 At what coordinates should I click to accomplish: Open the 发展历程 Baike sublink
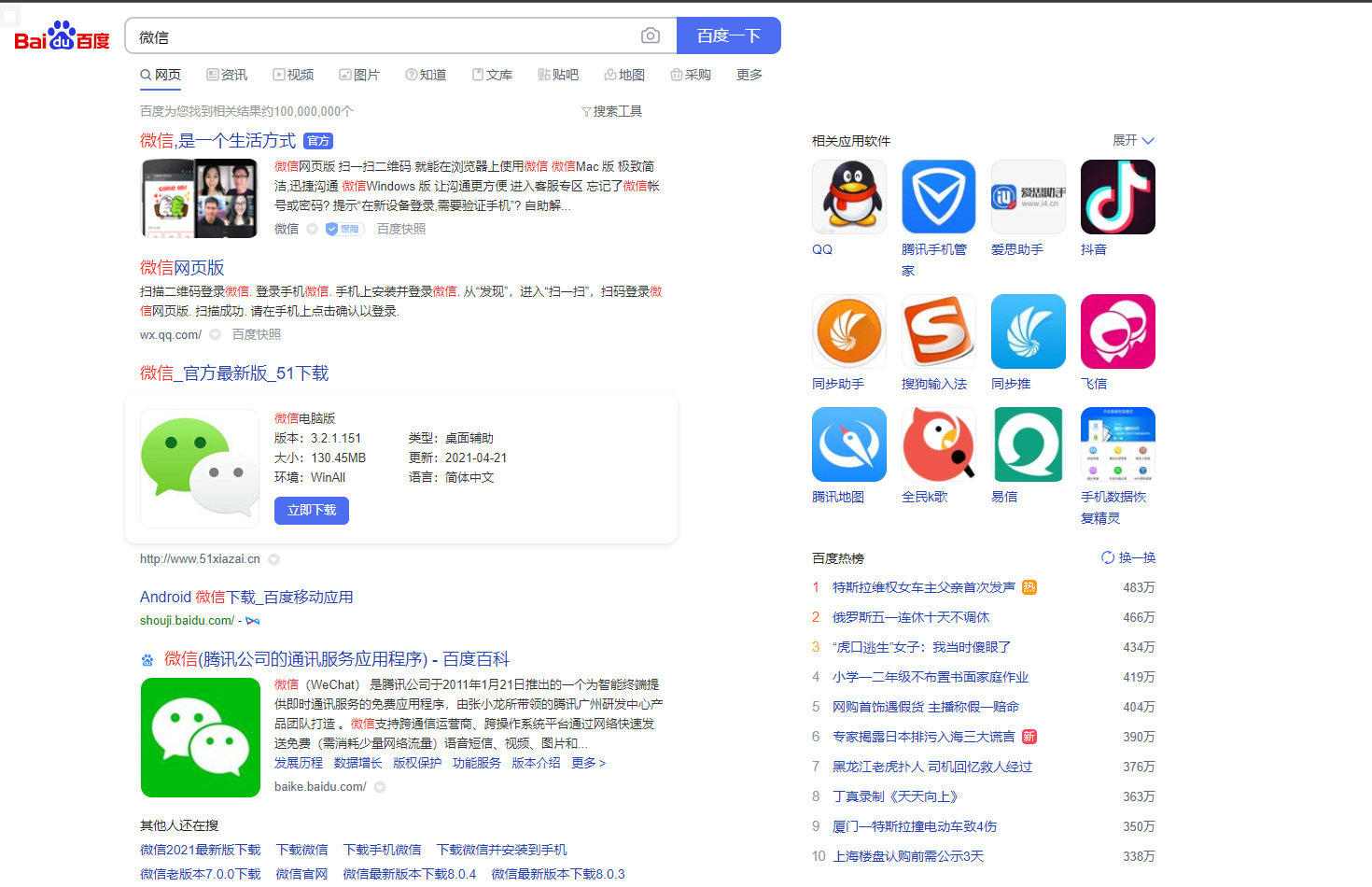(299, 763)
